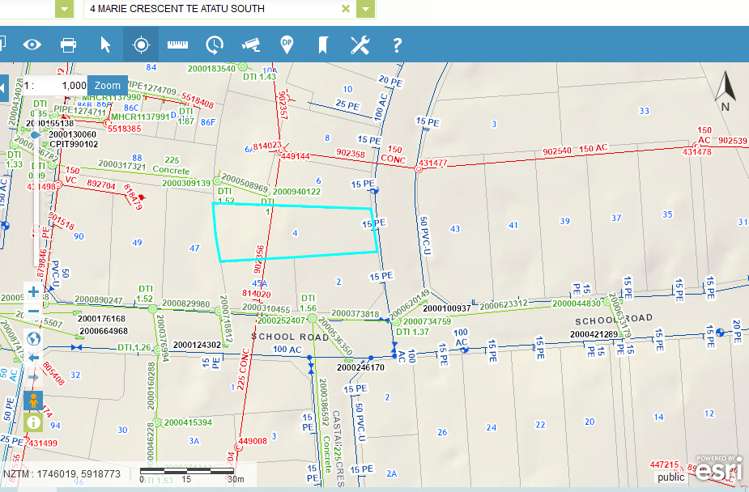Select the pointer arrow tool

click(x=105, y=45)
